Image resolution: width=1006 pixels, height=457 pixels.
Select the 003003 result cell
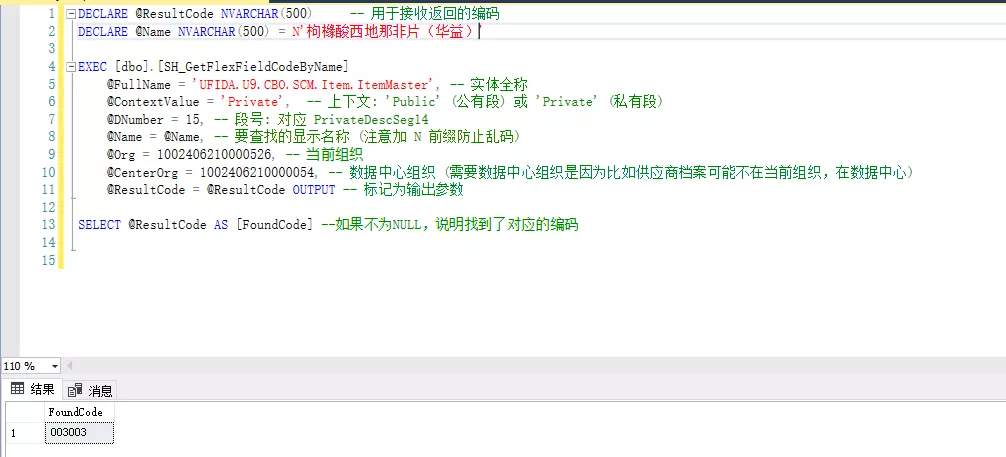pyautogui.click(x=79, y=432)
